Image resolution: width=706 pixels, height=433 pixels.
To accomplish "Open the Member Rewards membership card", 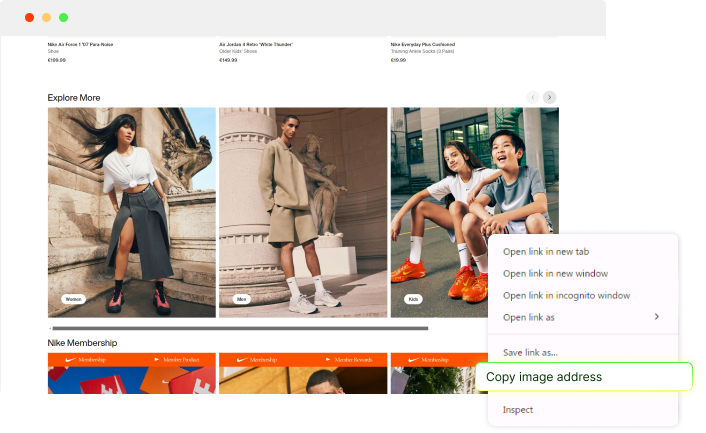I will pyautogui.click(x=303, y=373).
